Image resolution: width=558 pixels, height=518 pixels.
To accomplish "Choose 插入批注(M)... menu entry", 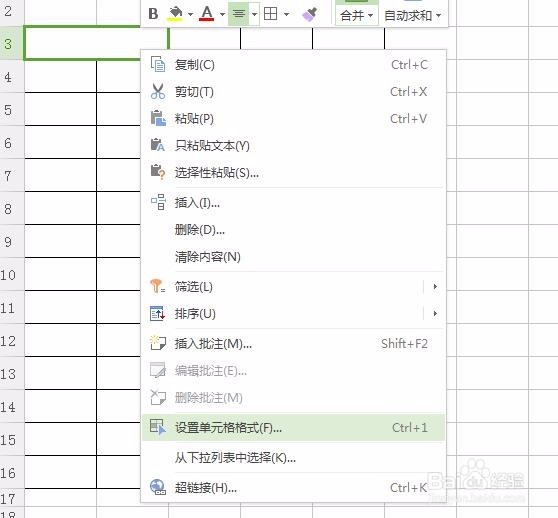I will click(x=293, y=344).
